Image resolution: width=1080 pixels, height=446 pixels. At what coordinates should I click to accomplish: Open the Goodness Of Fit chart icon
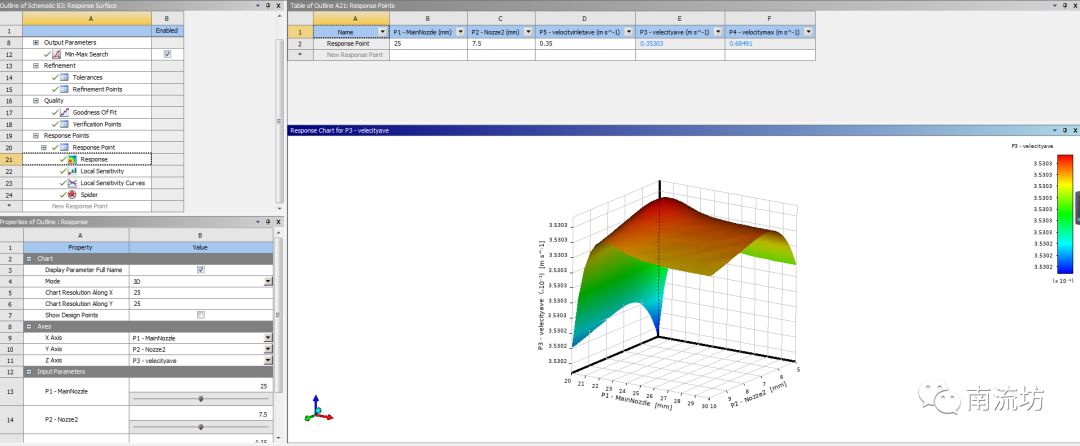point(65,112)
